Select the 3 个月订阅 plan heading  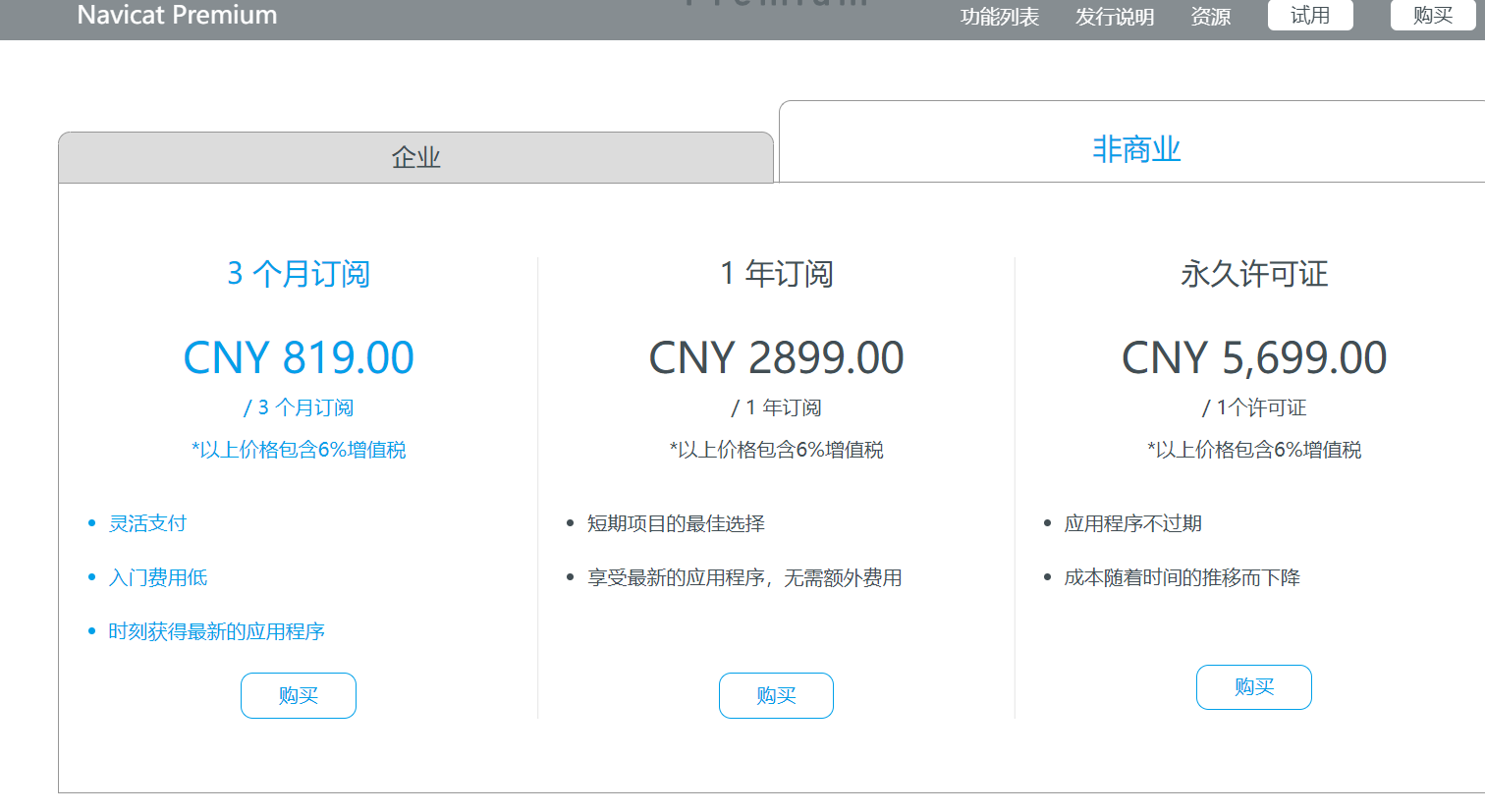[299, 273]
